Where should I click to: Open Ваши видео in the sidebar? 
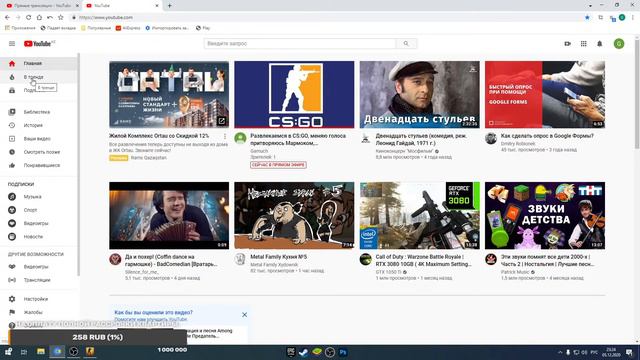[x=39, y=139]
